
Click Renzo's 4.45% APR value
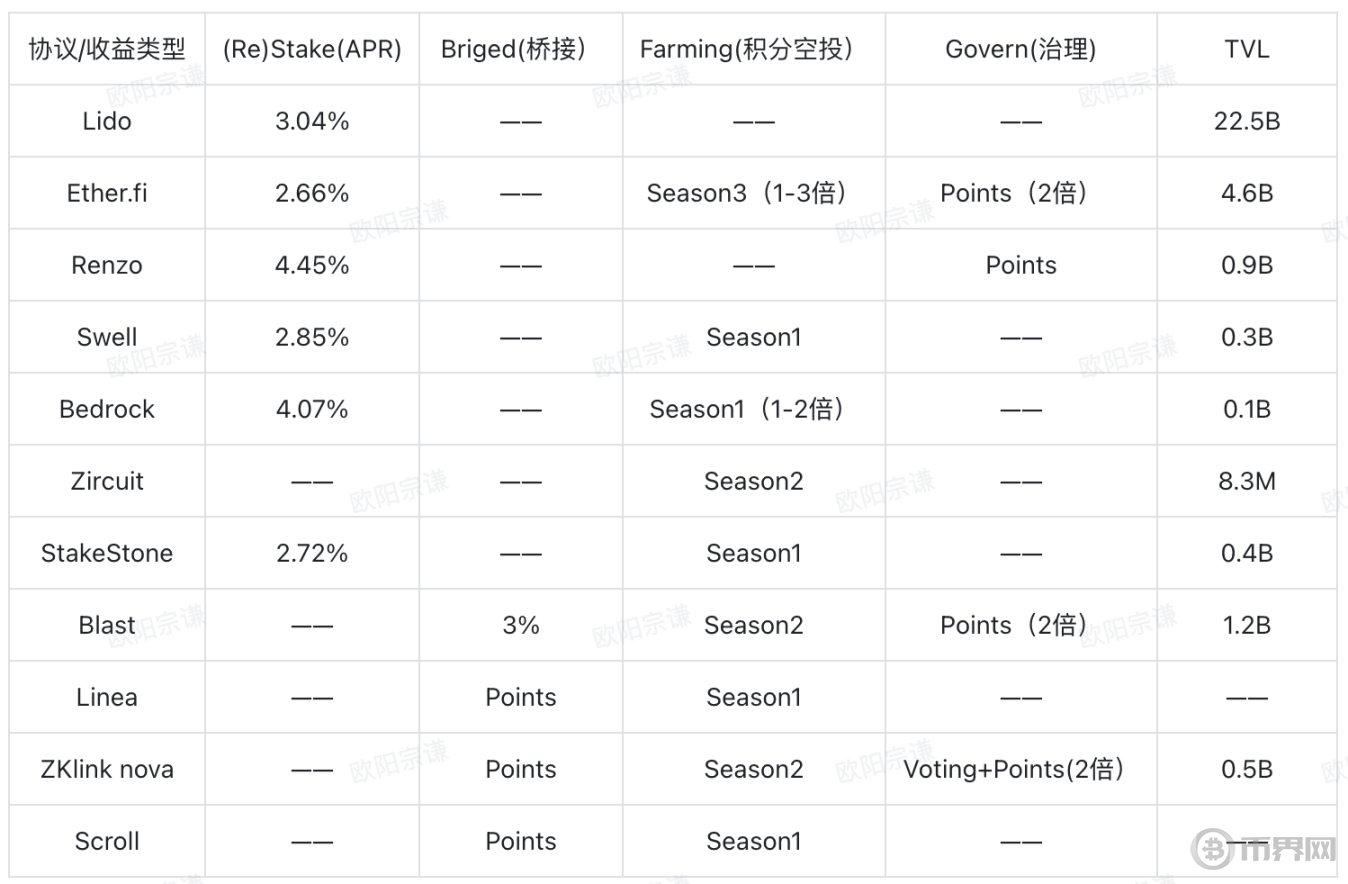[x=312, y=265]
